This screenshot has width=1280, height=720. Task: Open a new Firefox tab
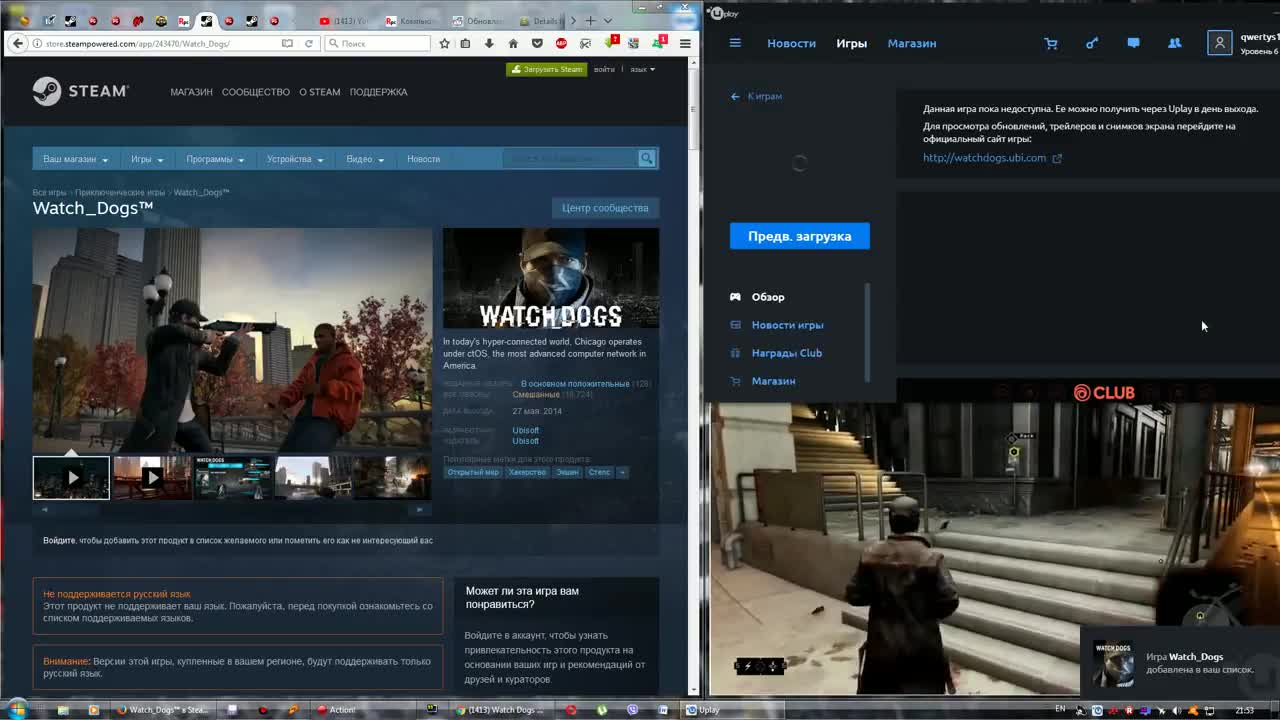590,20
